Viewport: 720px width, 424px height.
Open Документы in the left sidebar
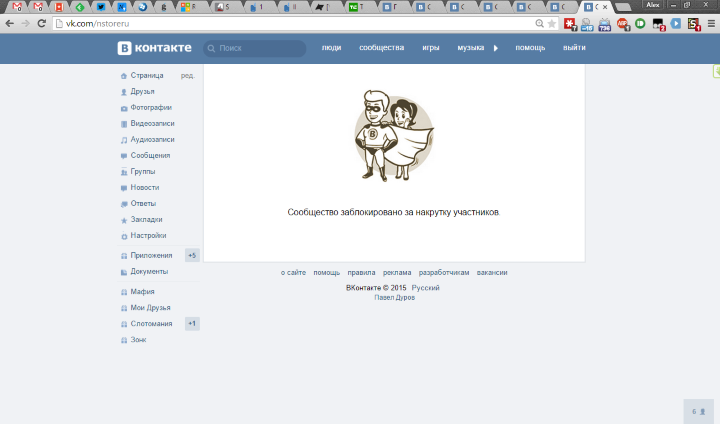[149, 271]
